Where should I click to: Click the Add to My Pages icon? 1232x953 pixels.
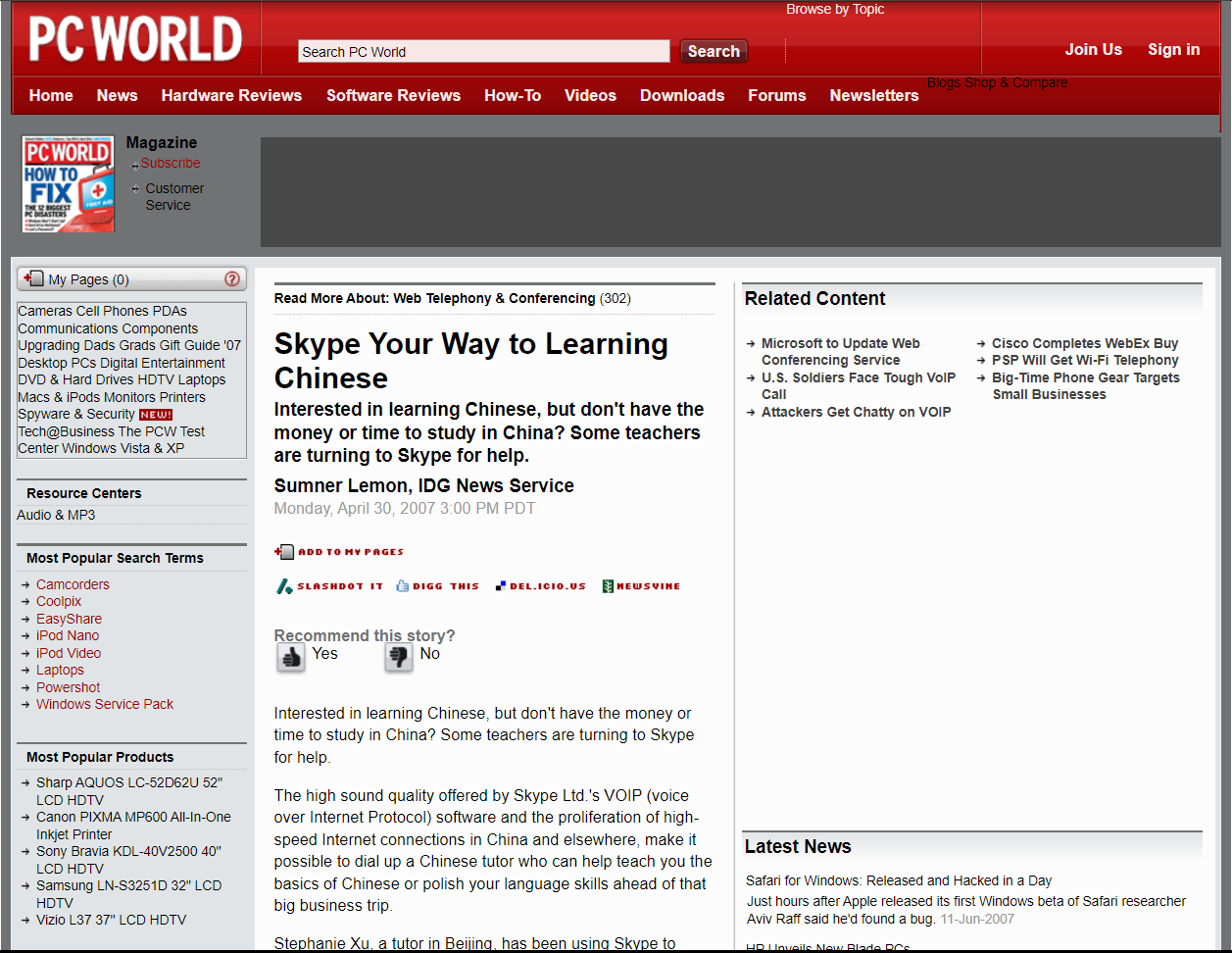(x=284, y=552)
